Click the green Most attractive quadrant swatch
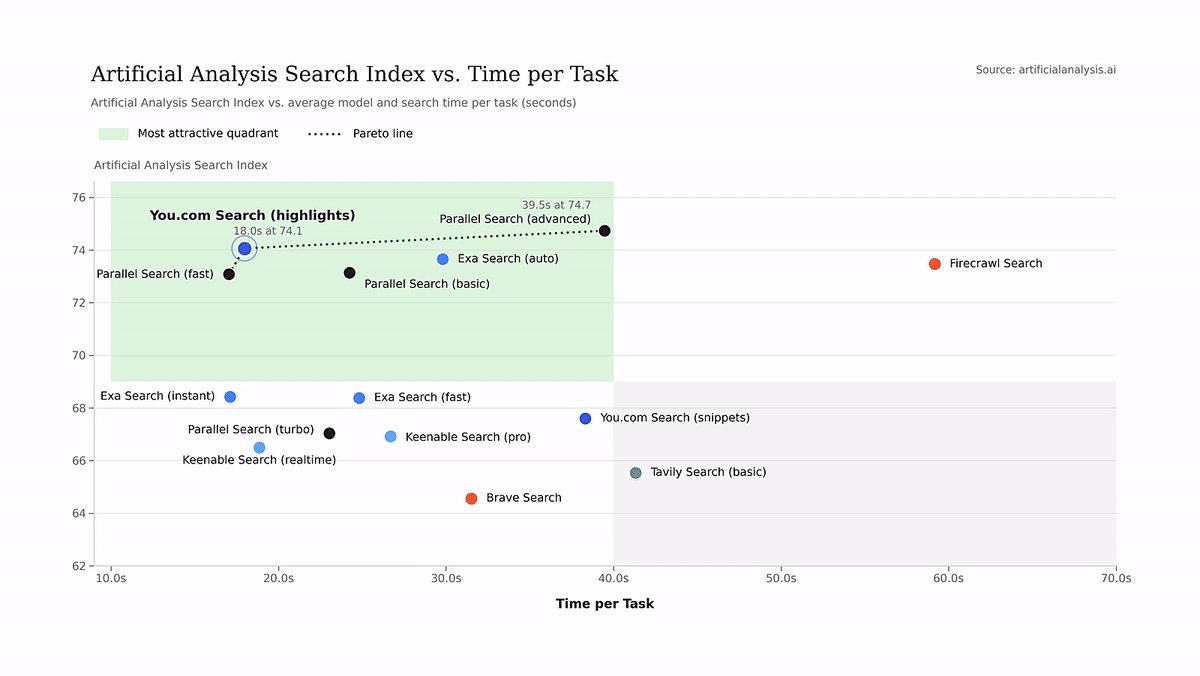Viewport: 1200px width, 676px height. click(x=113, y=134)
